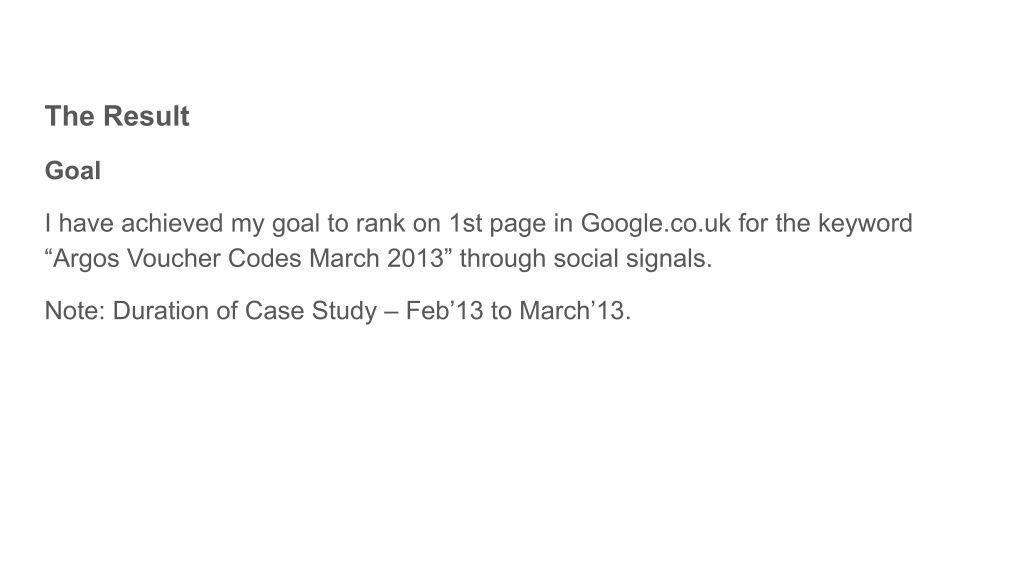Click the word "achieved" in the first sentence
The image size is (1024, 576).
pyautogui.click(x=172, y=223)
